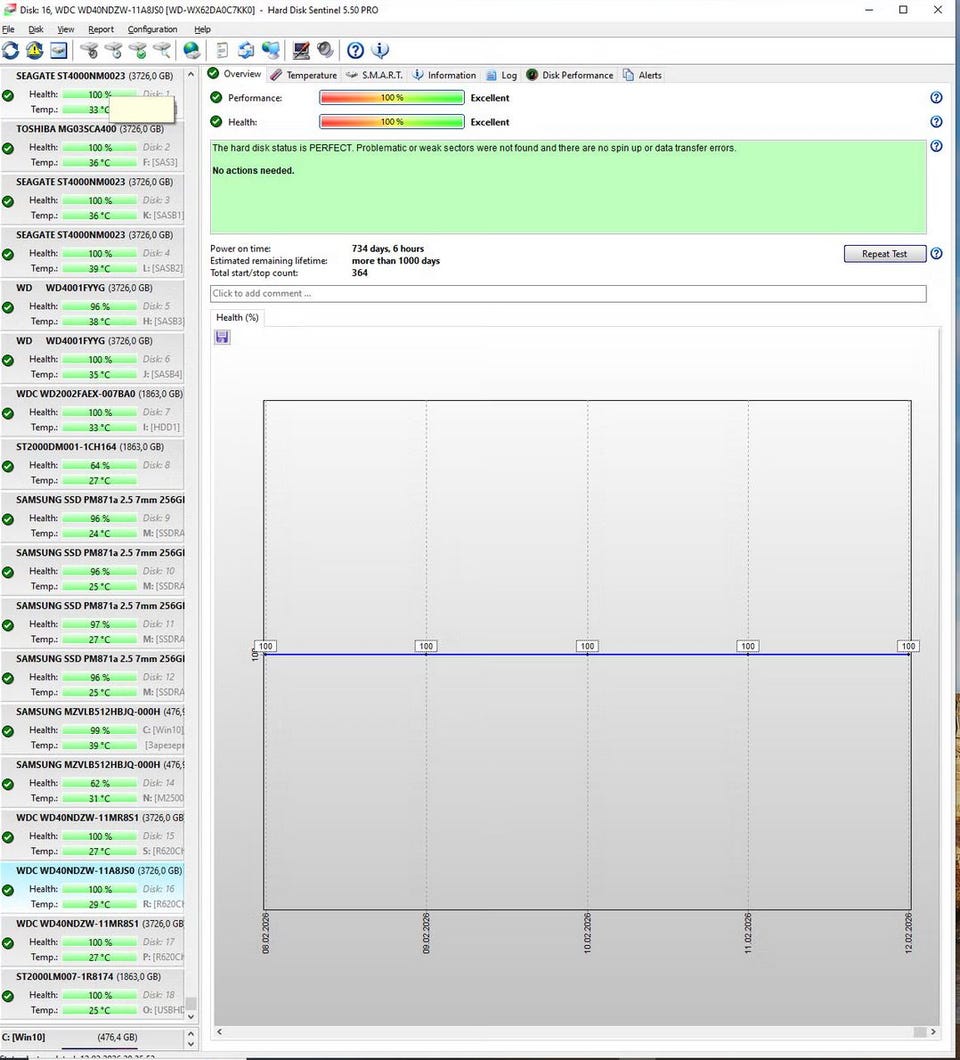960x1060 pixels.
Task: Open the File menu
Action: (x=8, y=29)
